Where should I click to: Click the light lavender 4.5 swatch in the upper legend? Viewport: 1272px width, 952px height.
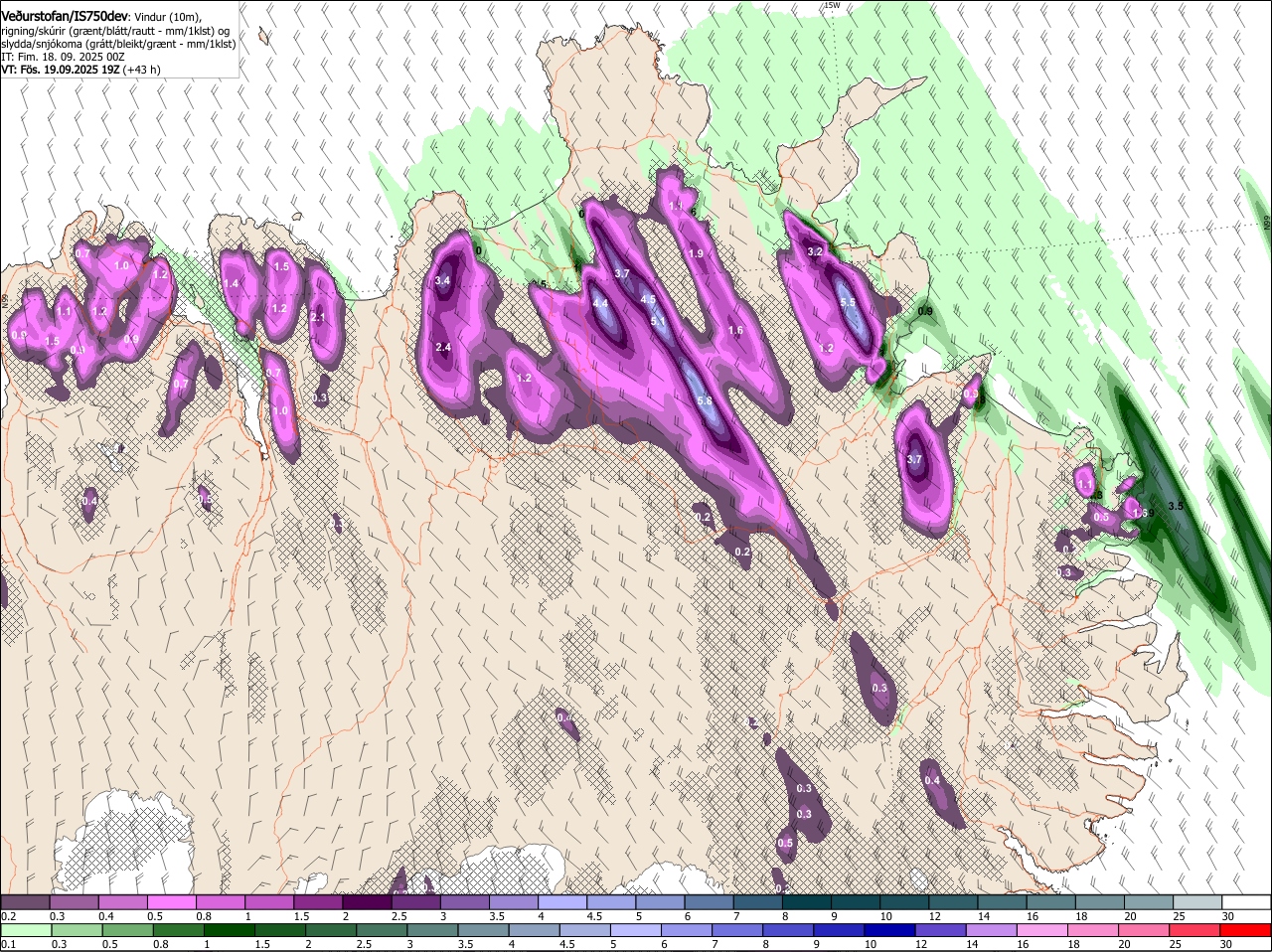coord(611,902)
